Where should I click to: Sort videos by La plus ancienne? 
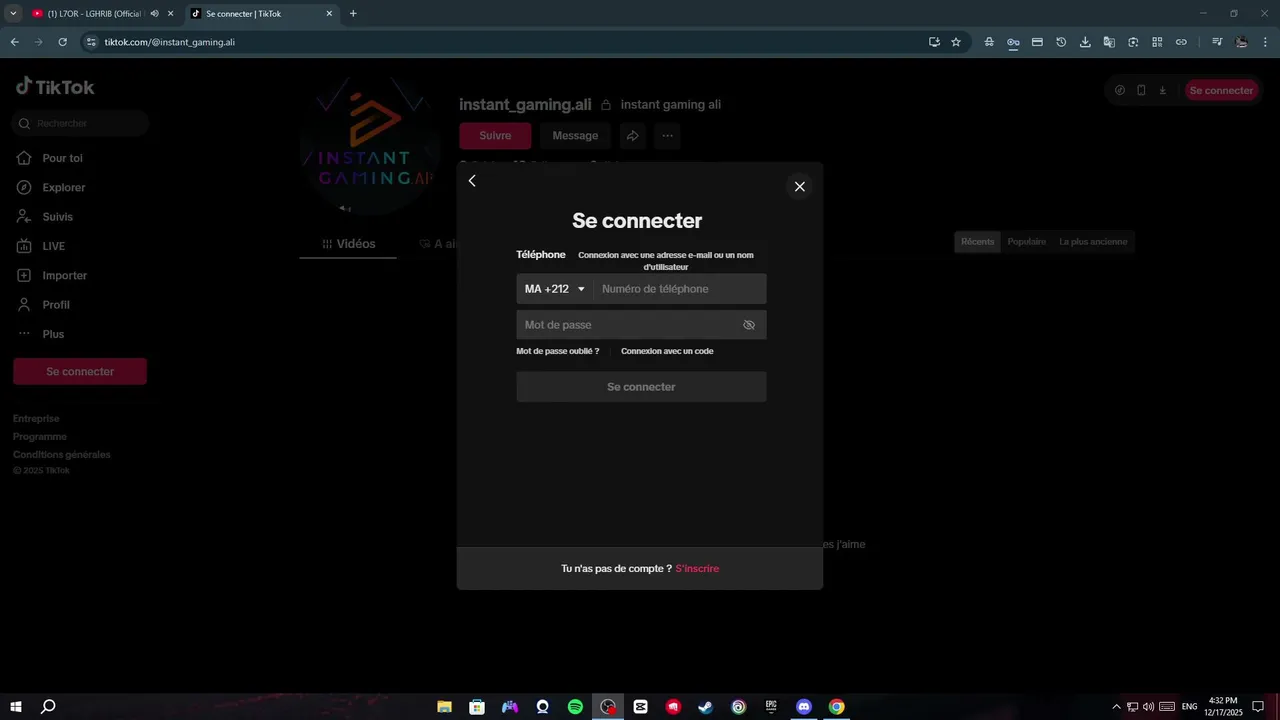[x=1093, y=242]
